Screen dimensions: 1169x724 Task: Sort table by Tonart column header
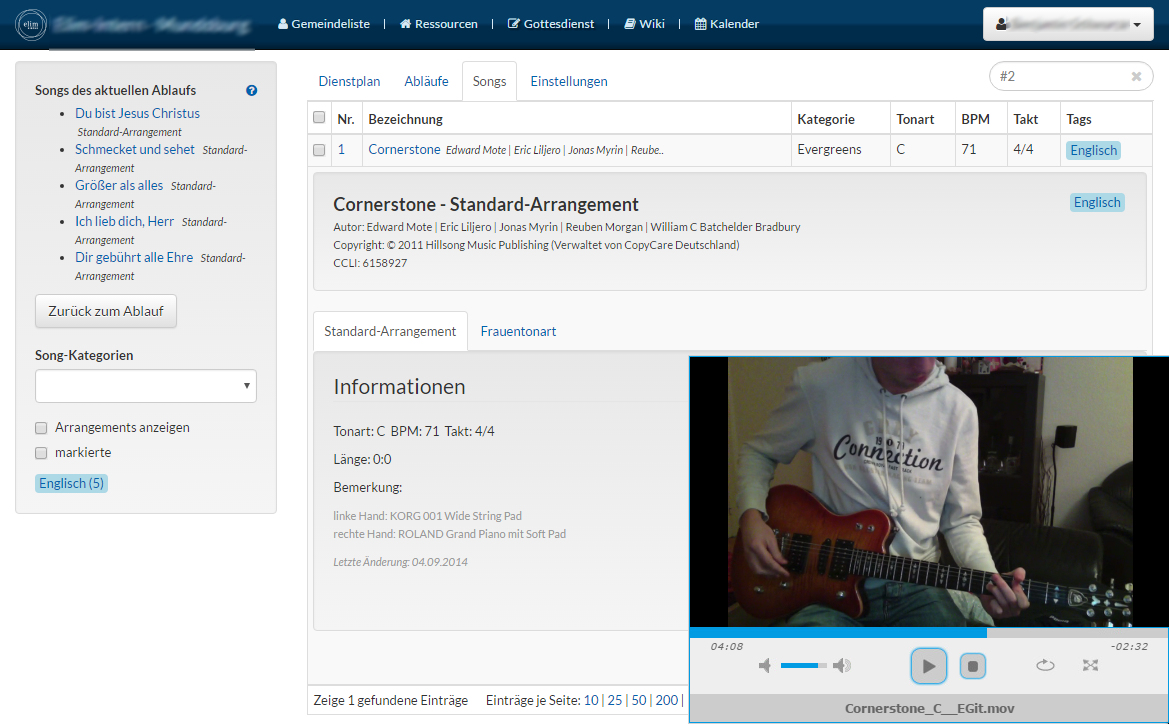pyautogui.click(x=915, y=119)
